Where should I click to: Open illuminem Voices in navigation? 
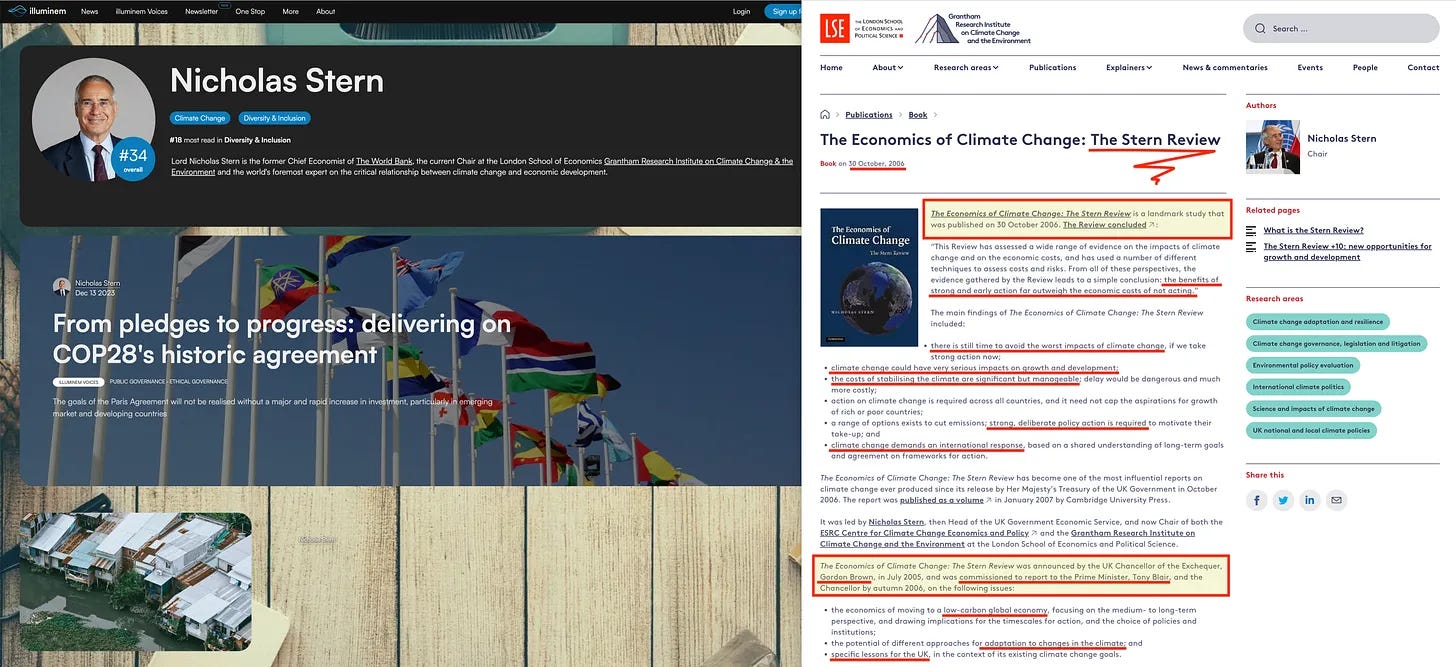(x=140, y=12)
